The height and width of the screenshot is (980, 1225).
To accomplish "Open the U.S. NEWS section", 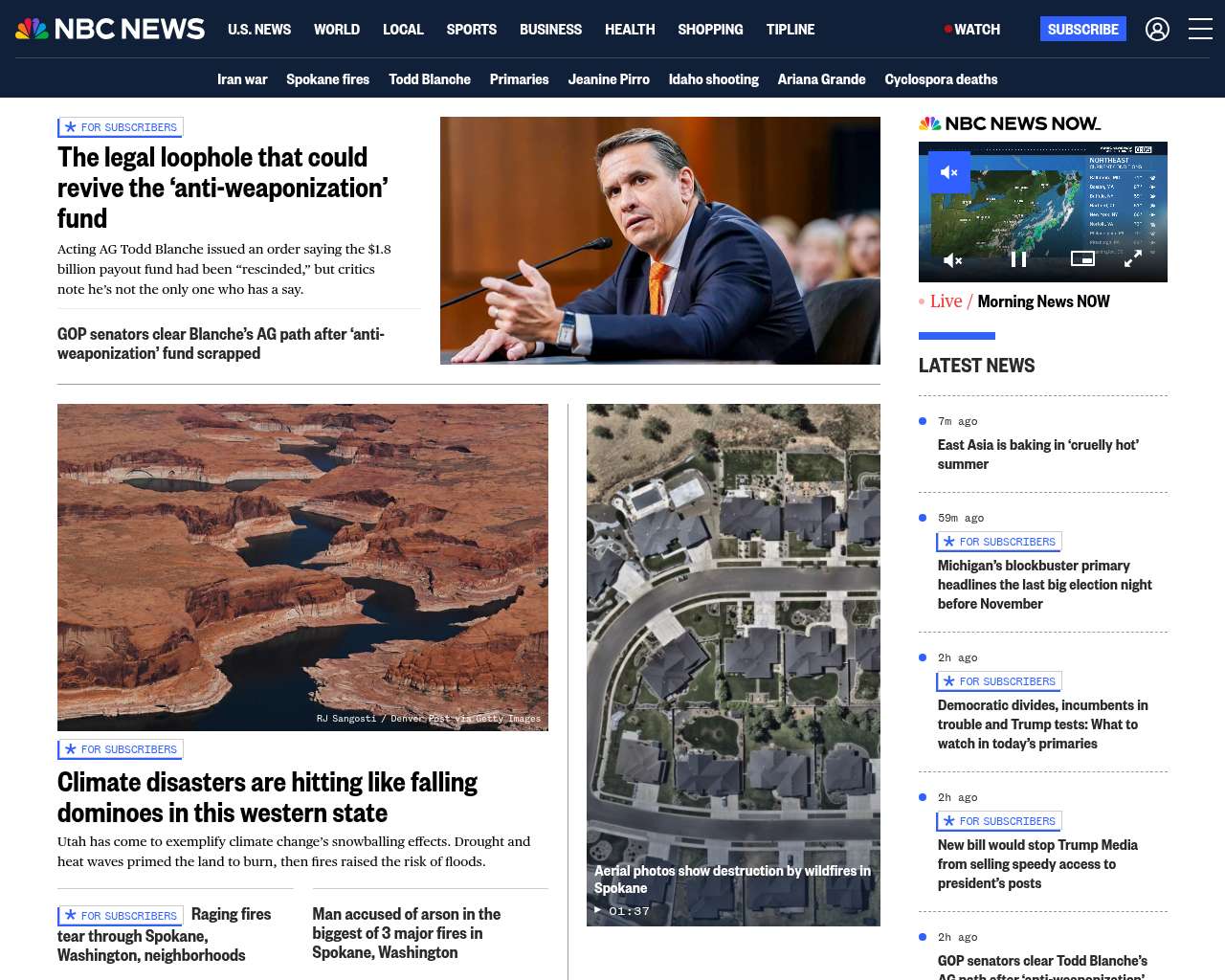I will [259, 30].
